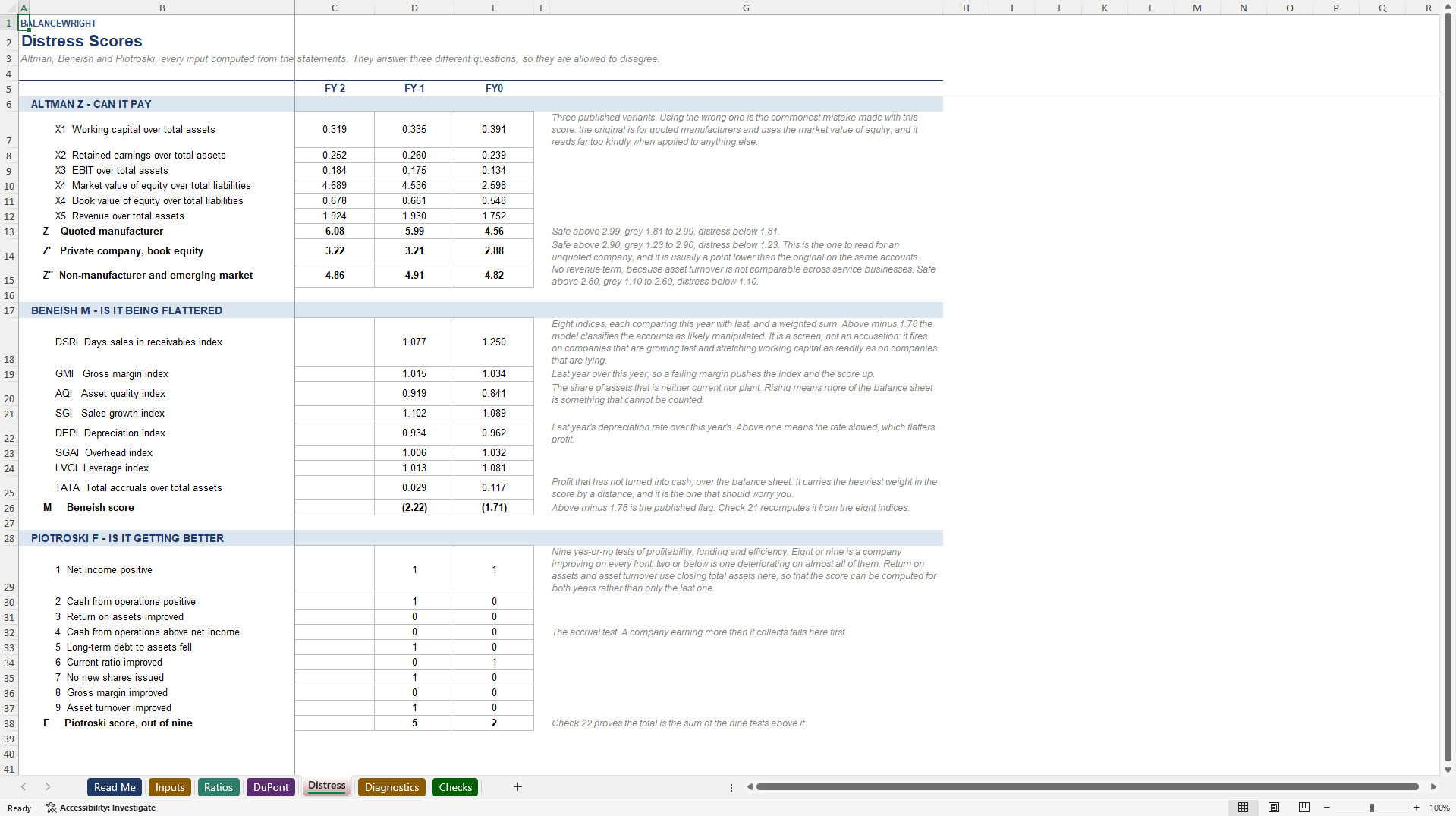Viewport: 1456px width, 816px height.
Task: Select X4 market value FY0 value 2.598
Action: [494, 186]
